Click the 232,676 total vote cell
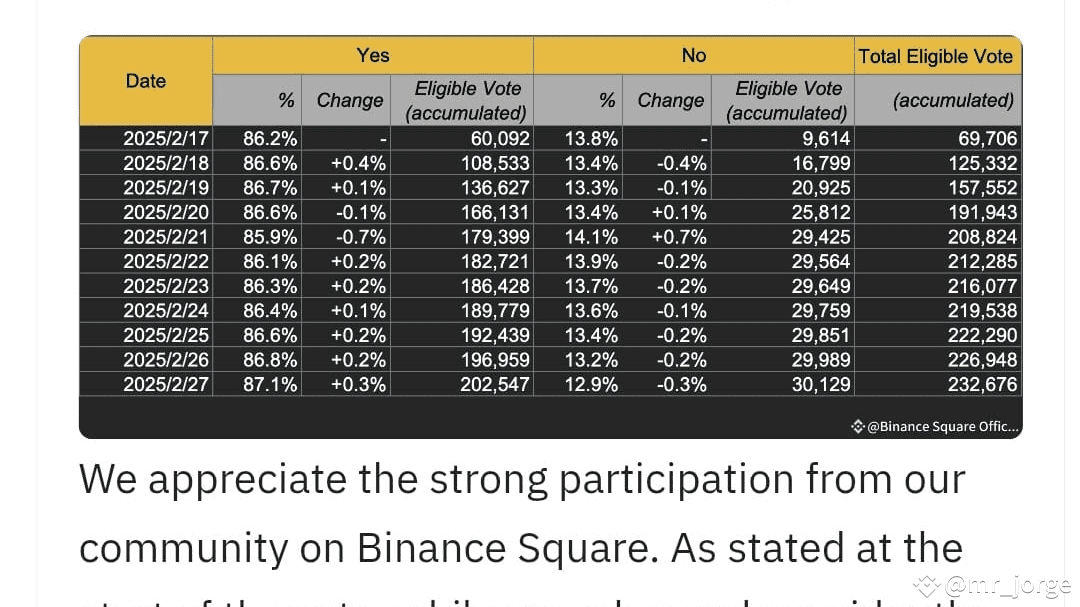The height and width of the screenshot is (607, 1080). [983, 384]
